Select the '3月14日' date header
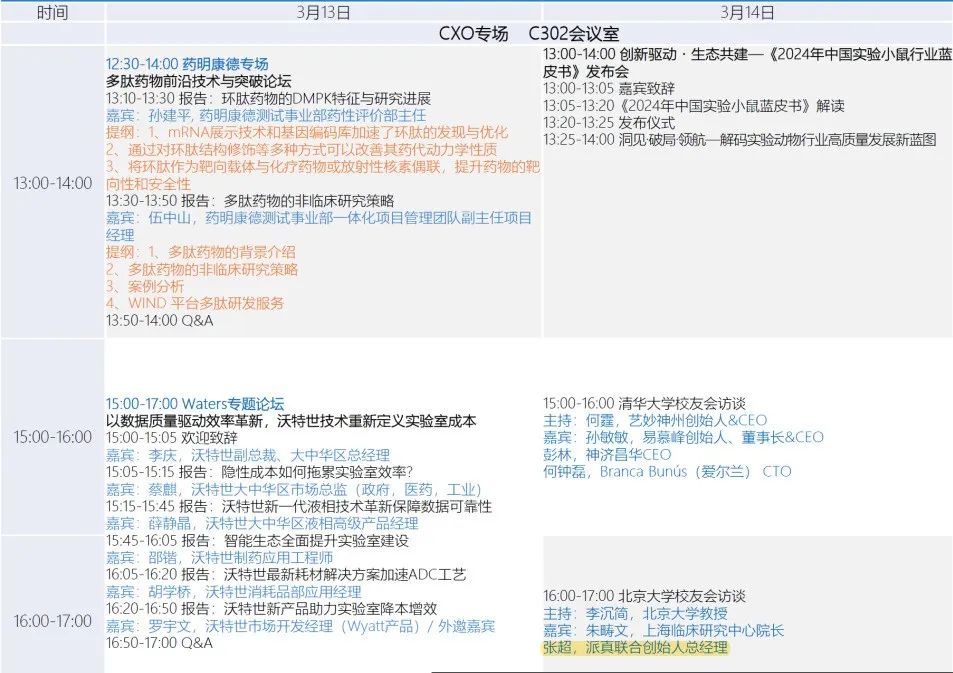953x673 pixels. (747, 12)
